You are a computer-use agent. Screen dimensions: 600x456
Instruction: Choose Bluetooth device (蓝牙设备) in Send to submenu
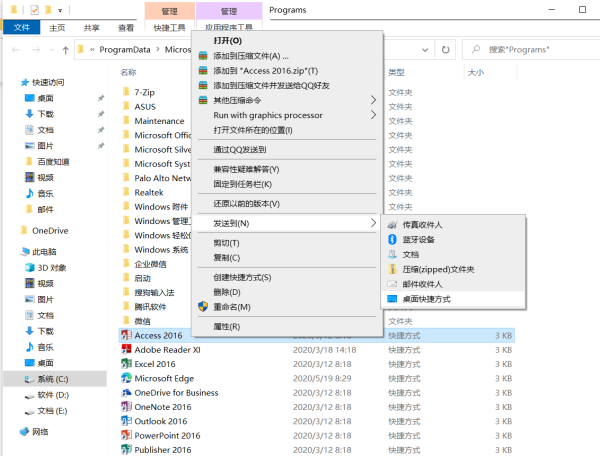(x=453, y=239)
